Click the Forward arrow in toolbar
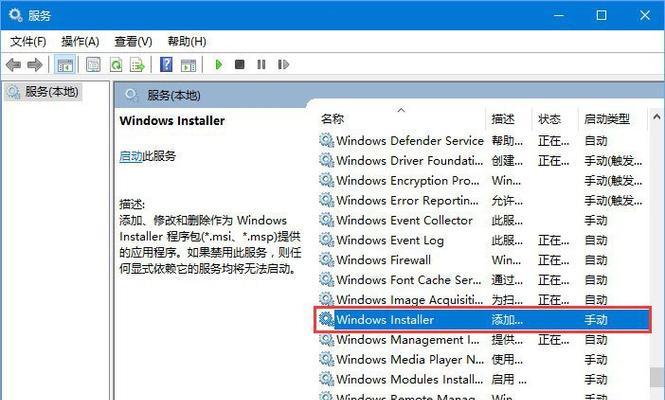665x400 pixels. [x=35, y=65]
